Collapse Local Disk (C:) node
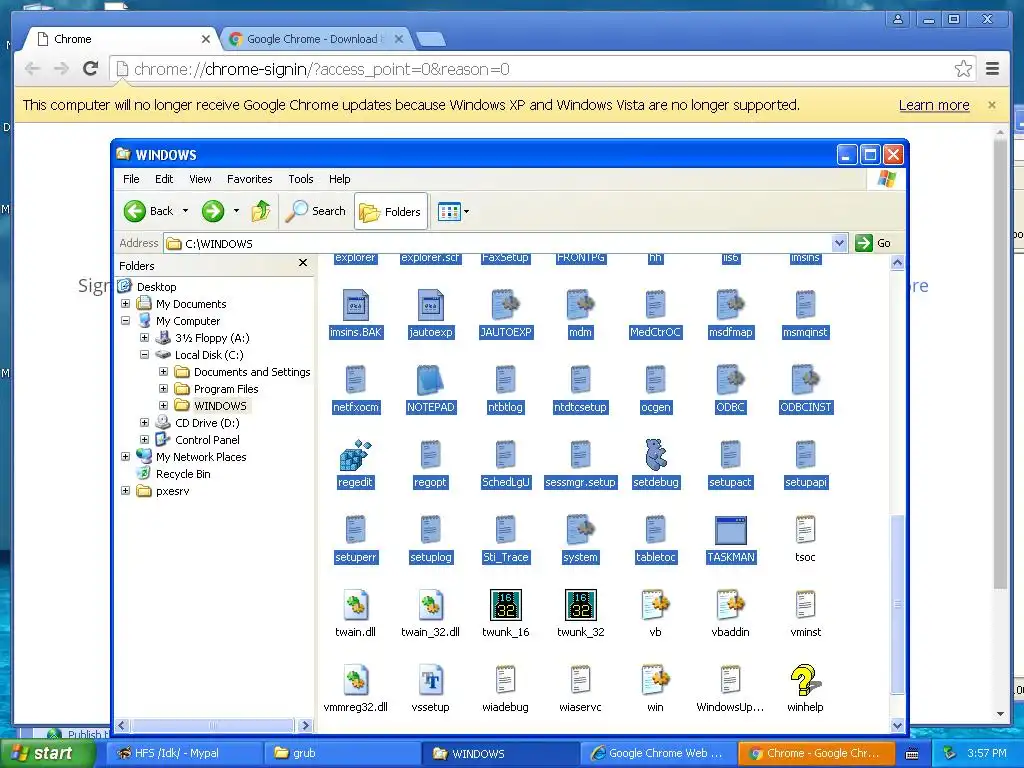Image resolution: width=1024 pixels, height=768 pixels. (x=144, y=355)
